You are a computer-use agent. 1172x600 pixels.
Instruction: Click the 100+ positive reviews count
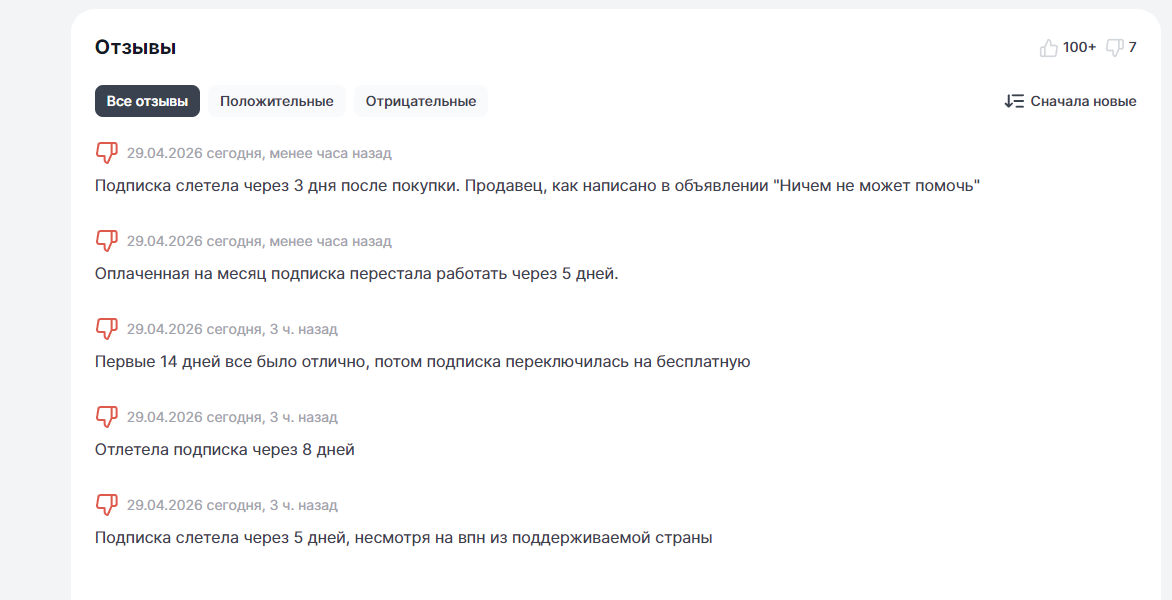click(1079, 47)
